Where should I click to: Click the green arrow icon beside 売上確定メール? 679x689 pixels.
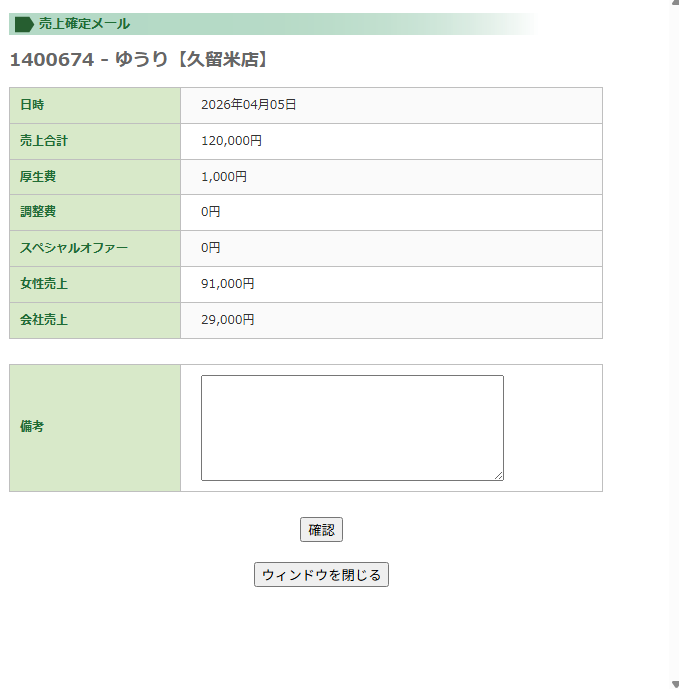coord(24,24)
